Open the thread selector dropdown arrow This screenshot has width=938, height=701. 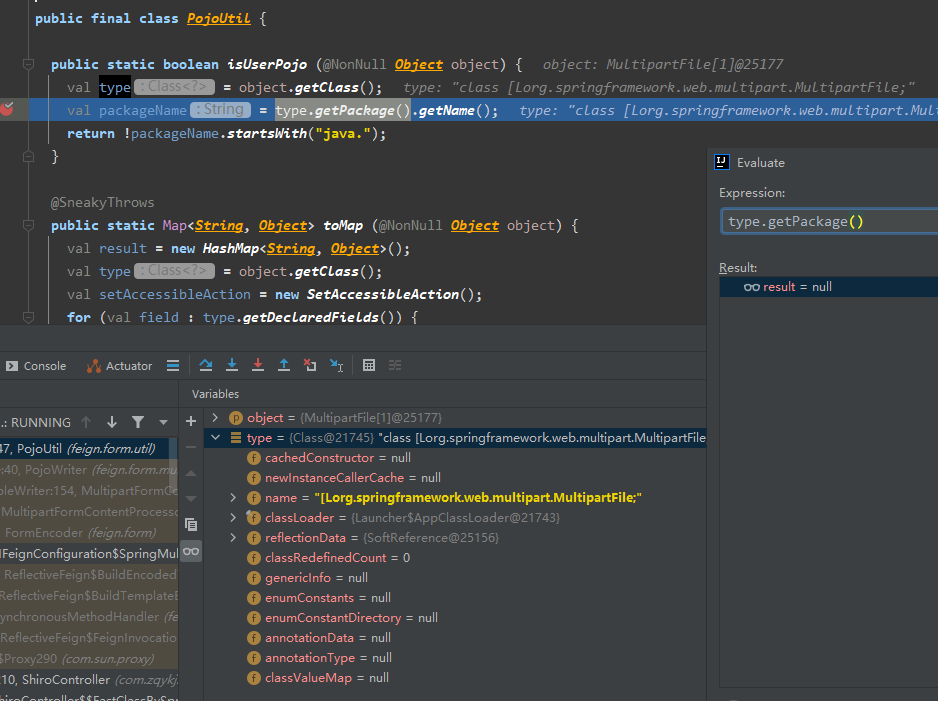click(x=163, y=422)
